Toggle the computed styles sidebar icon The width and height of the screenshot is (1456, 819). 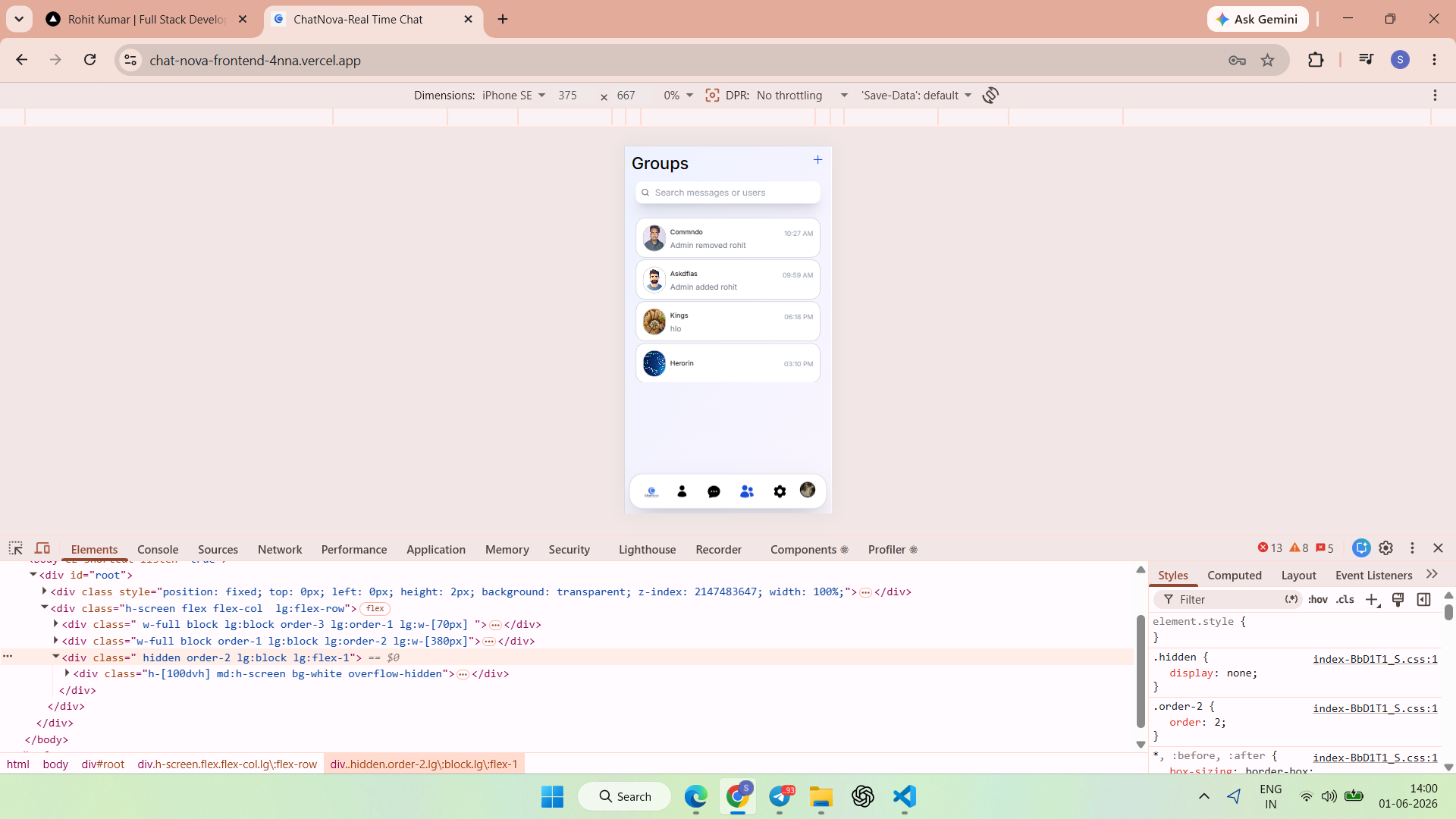tap(1423, 600)
